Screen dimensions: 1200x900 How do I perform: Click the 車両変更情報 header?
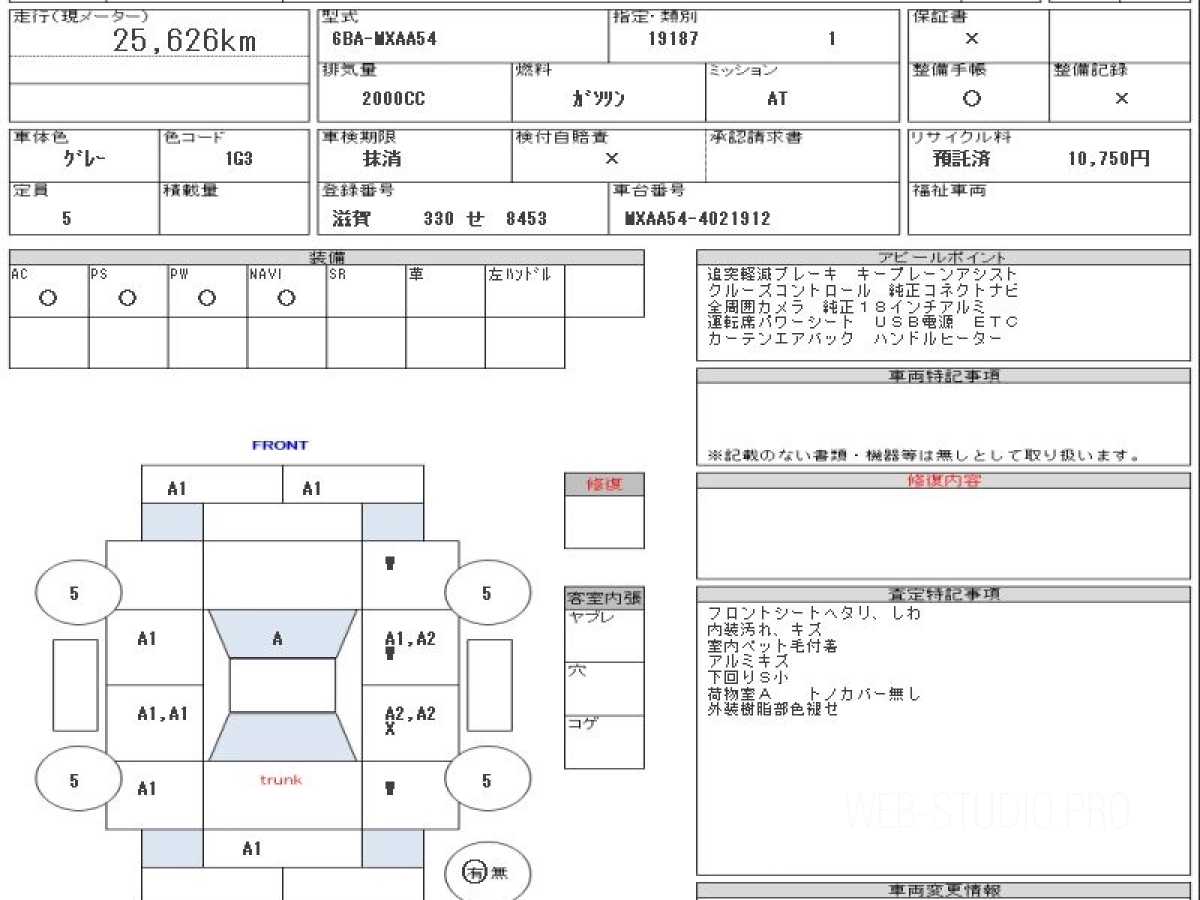[943, 890]
